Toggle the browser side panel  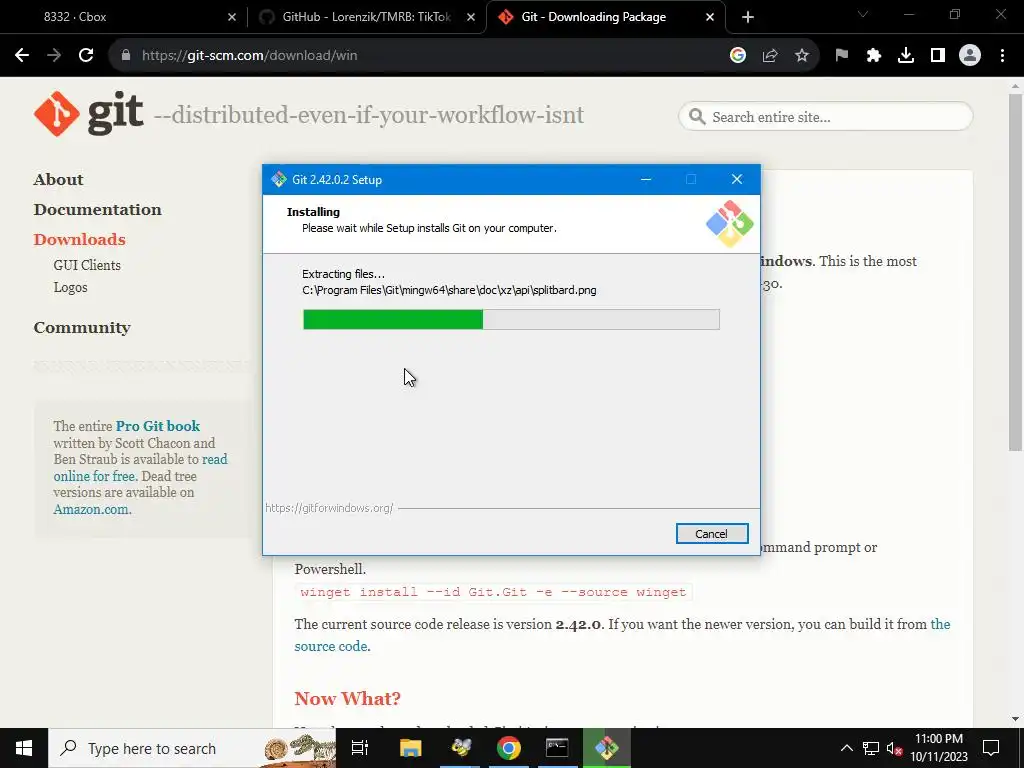(938, 56)
